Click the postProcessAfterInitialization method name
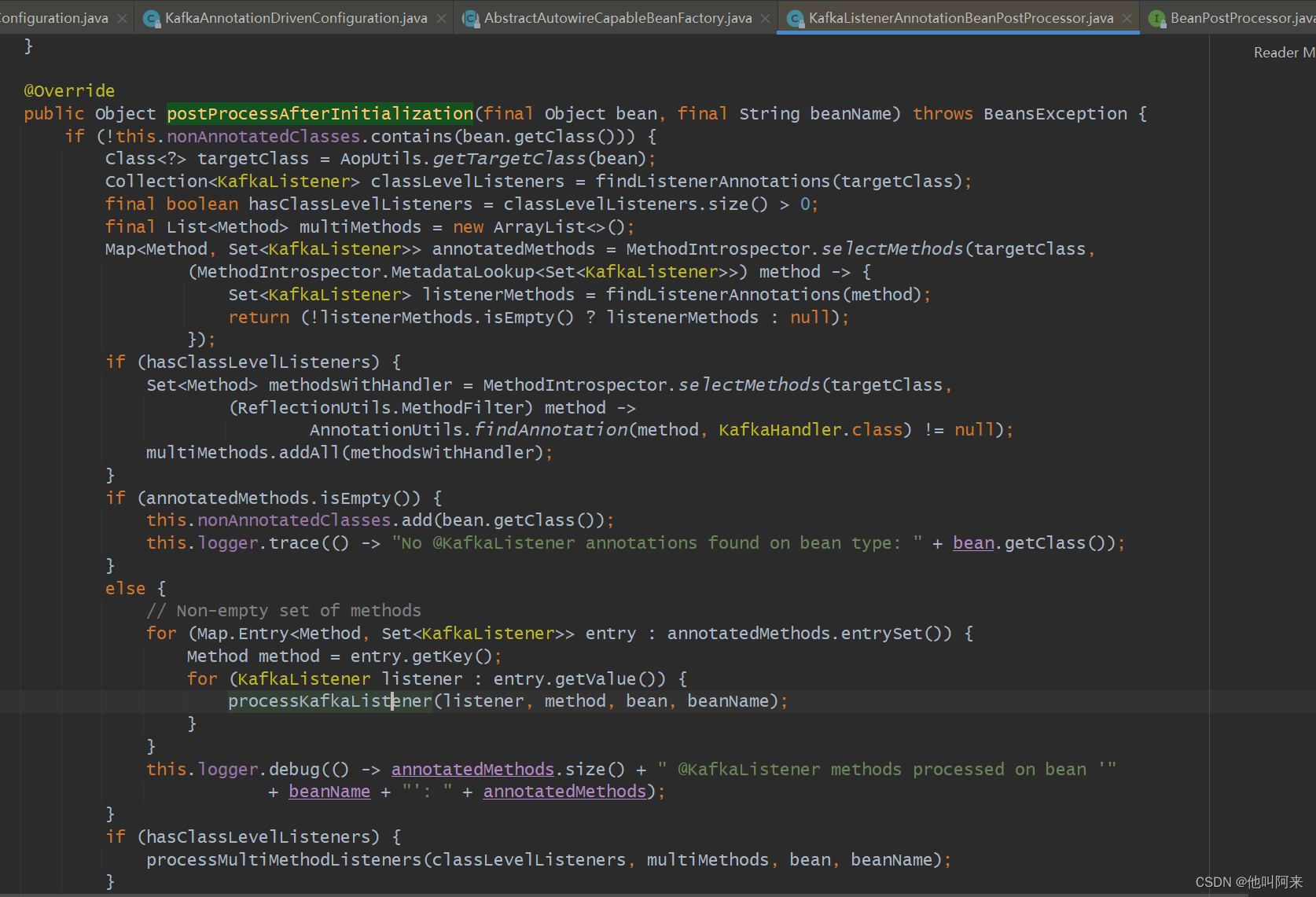Image resolution: width=1316 pixels, height=897 pixels. coord(320,114)
